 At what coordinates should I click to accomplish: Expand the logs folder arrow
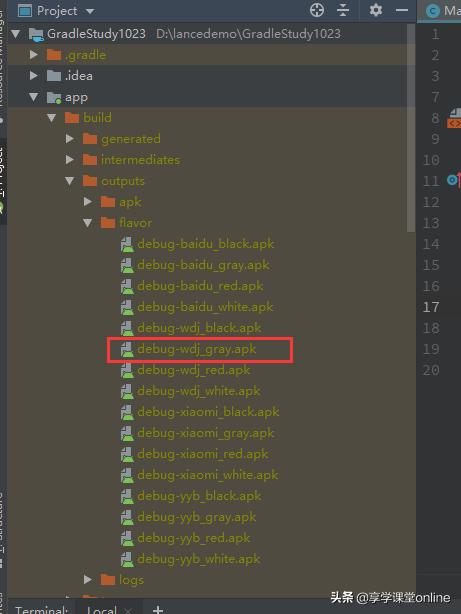88,579
